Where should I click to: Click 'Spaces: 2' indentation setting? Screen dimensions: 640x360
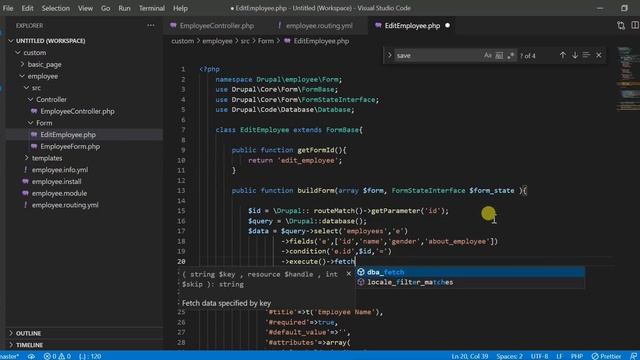click(x=509, y=356)
